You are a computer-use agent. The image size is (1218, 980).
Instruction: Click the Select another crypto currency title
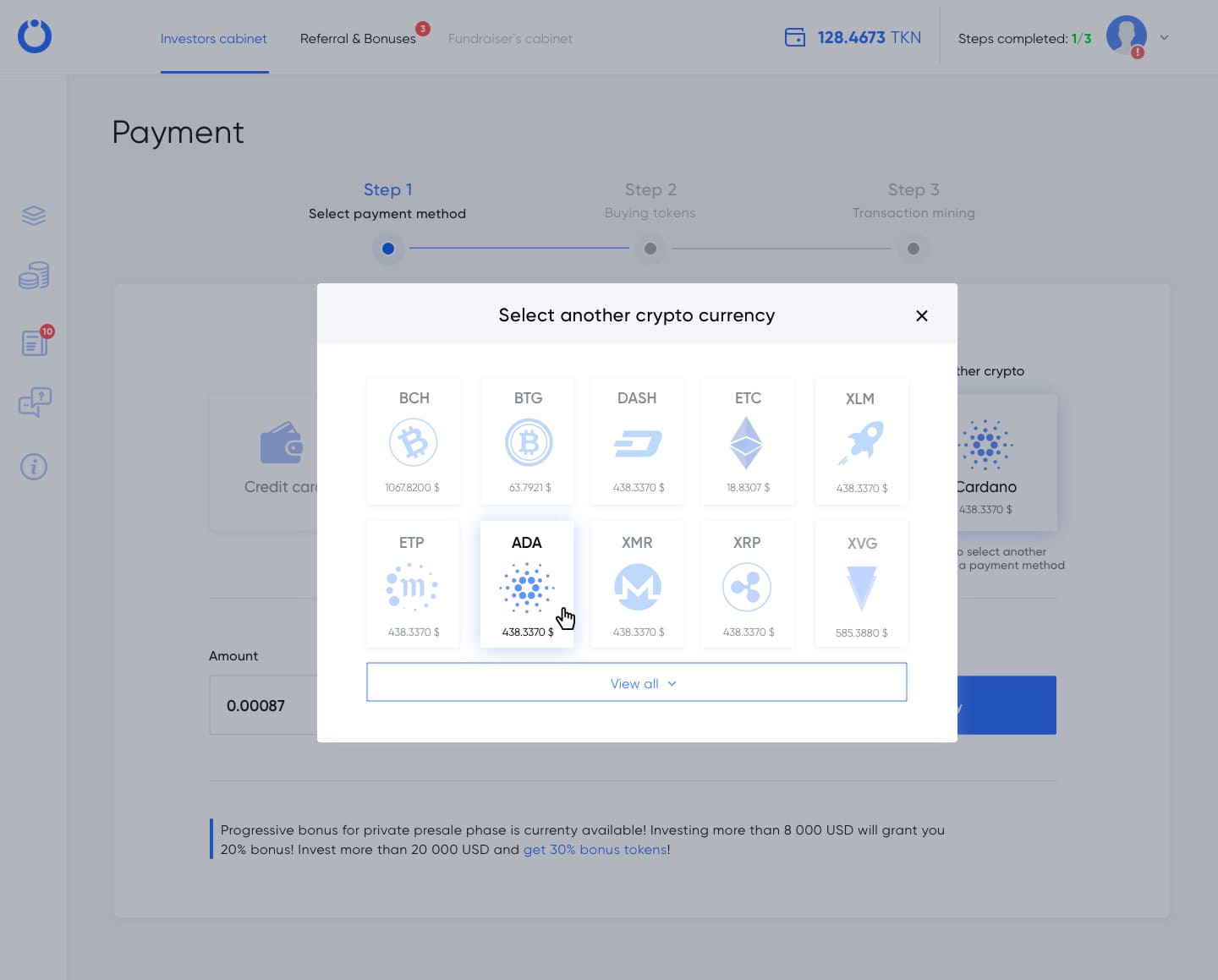(x=637, y=315)
